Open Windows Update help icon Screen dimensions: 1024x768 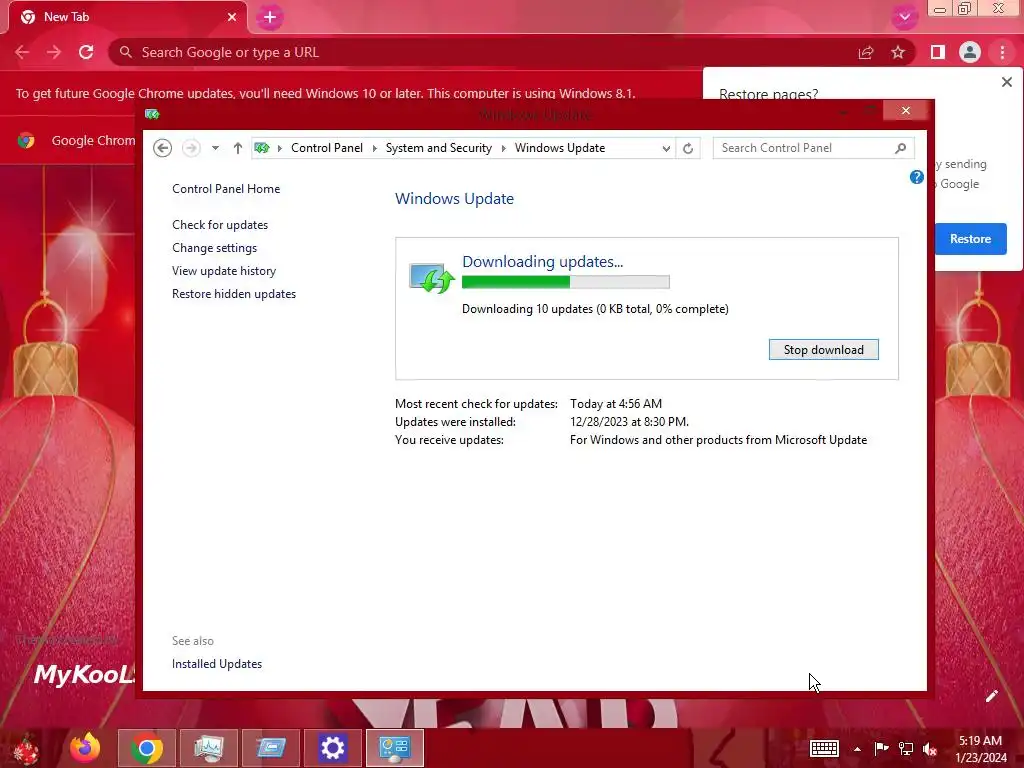(x=916, y=177)
